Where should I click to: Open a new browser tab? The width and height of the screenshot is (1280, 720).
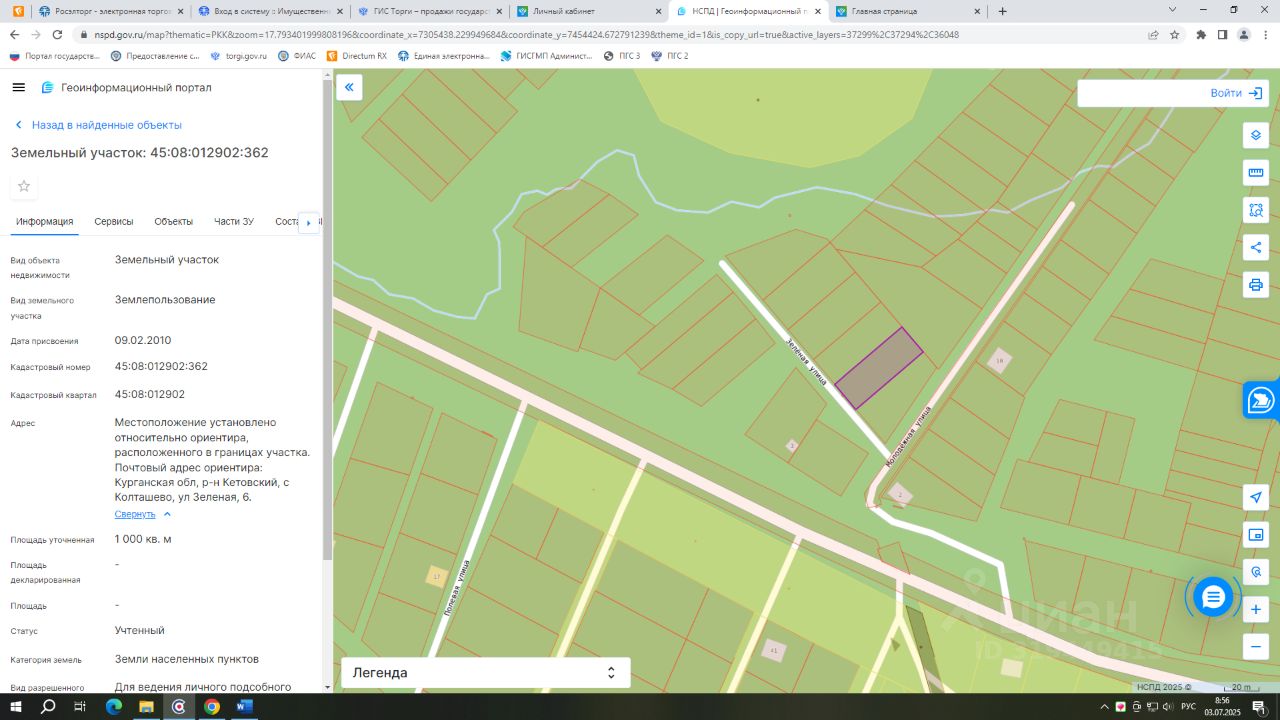(x=1002, y=11)
